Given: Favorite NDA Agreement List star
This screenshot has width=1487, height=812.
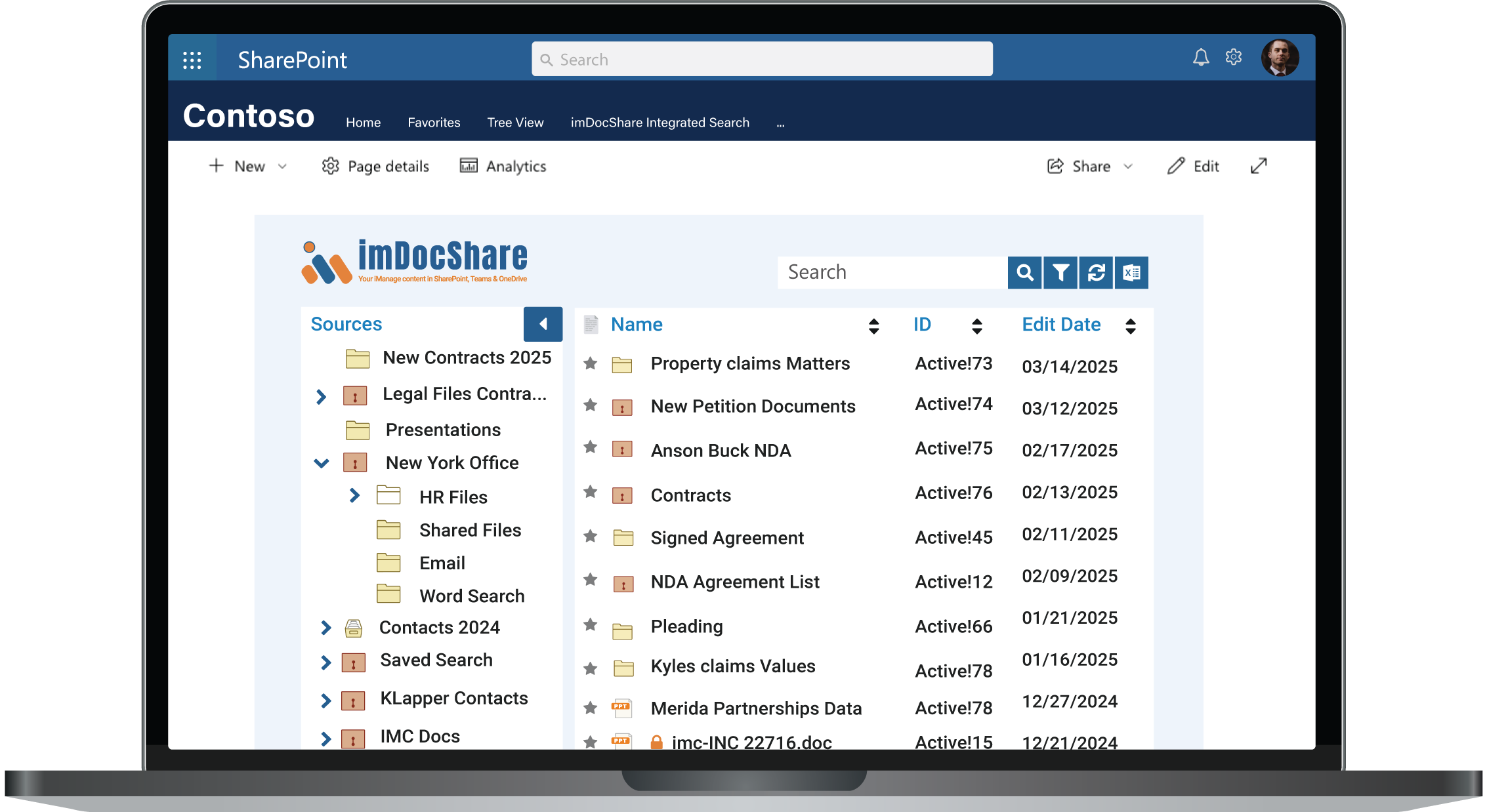Looking at the screenshot, I should pos(591,579).
